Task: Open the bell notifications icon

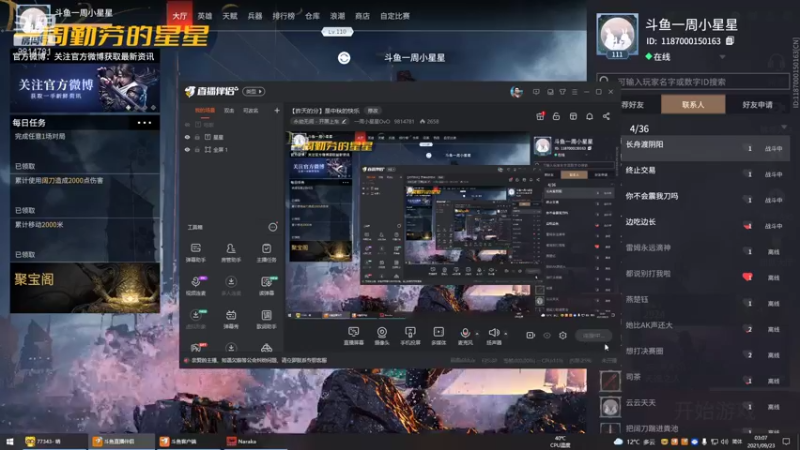Action: click(x=589, y=116)
